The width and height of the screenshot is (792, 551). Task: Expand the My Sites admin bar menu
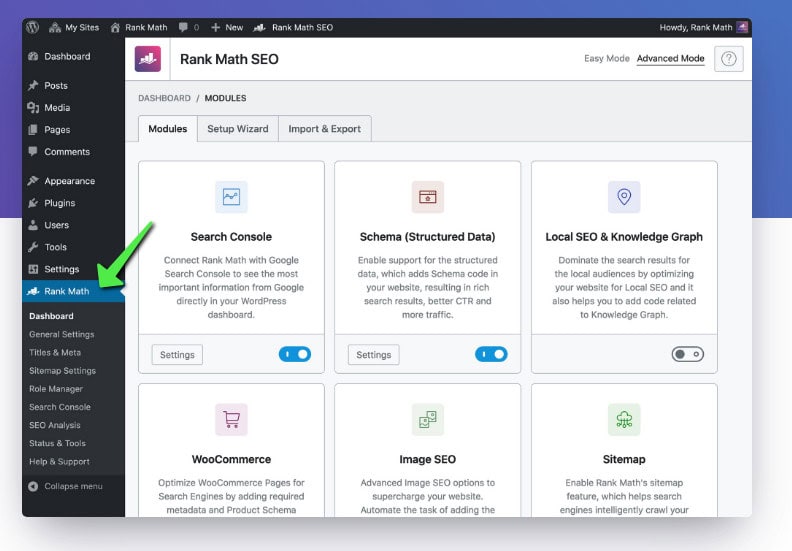click(x=77, y=27)
